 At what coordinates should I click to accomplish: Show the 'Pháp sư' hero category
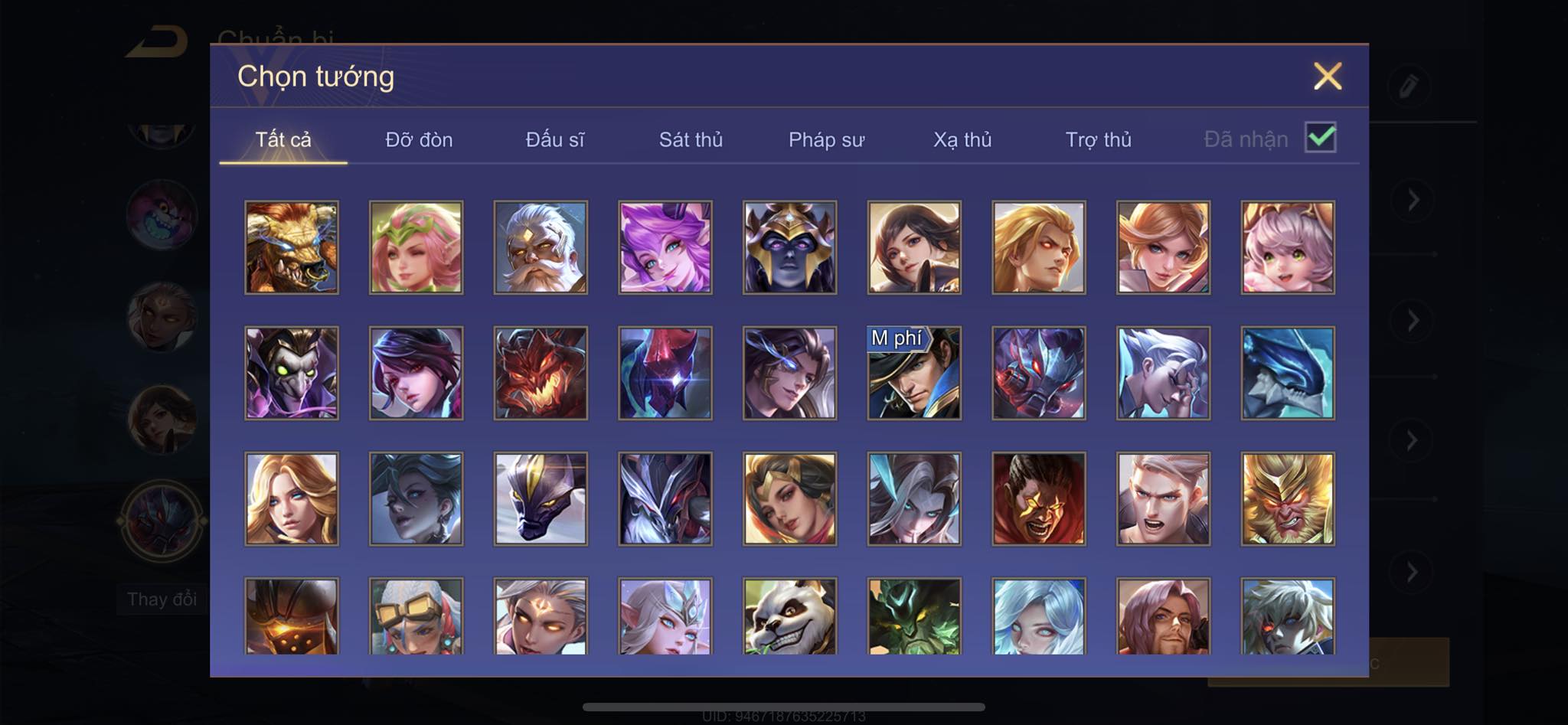coord(826,139)
